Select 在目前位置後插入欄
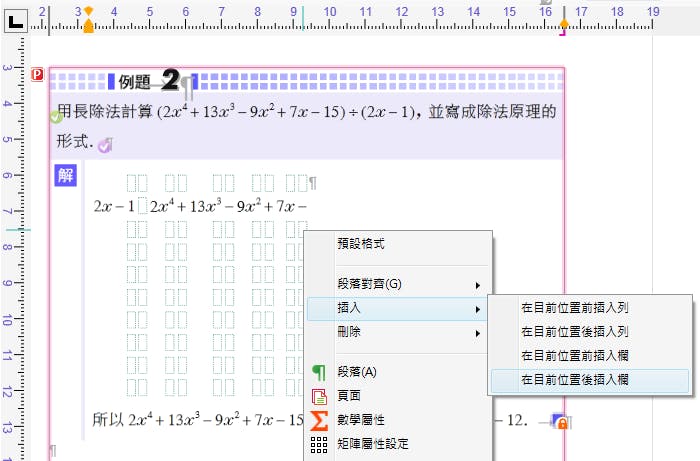The height and width of the screenshot is (461, 700). [x=588, y=379]
